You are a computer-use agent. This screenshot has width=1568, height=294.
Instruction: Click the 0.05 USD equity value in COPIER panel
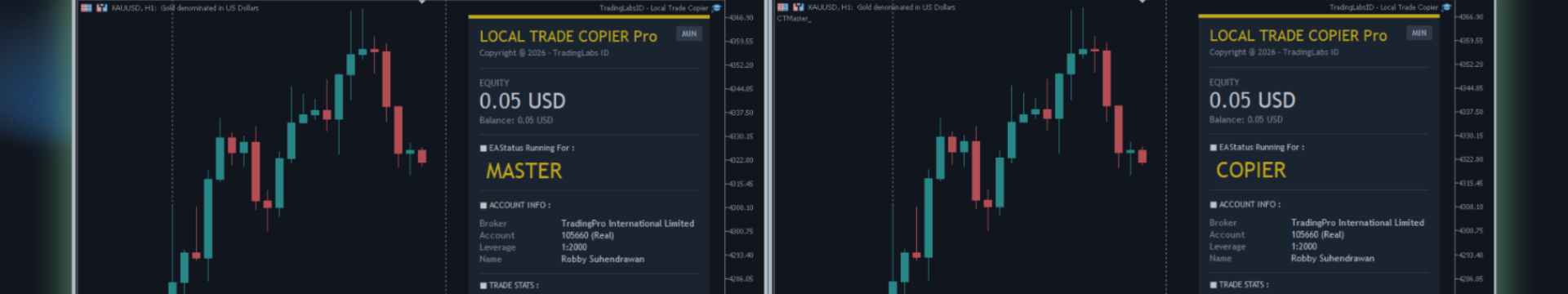(1253, 100)
